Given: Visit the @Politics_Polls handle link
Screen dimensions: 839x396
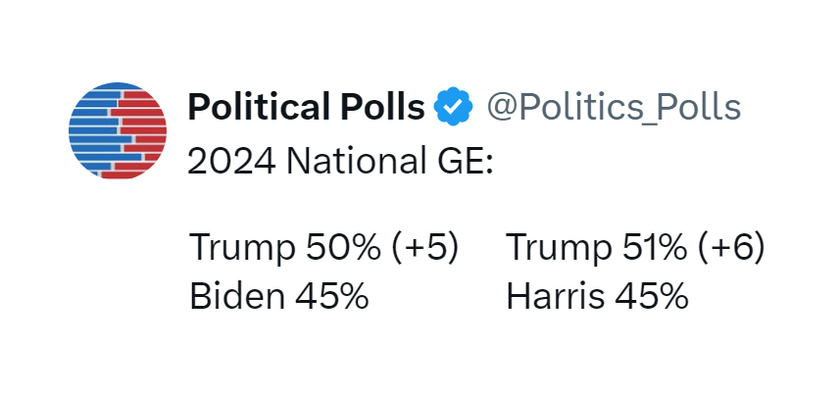Looking at the screenshot, I should click(x=614, y=108).
